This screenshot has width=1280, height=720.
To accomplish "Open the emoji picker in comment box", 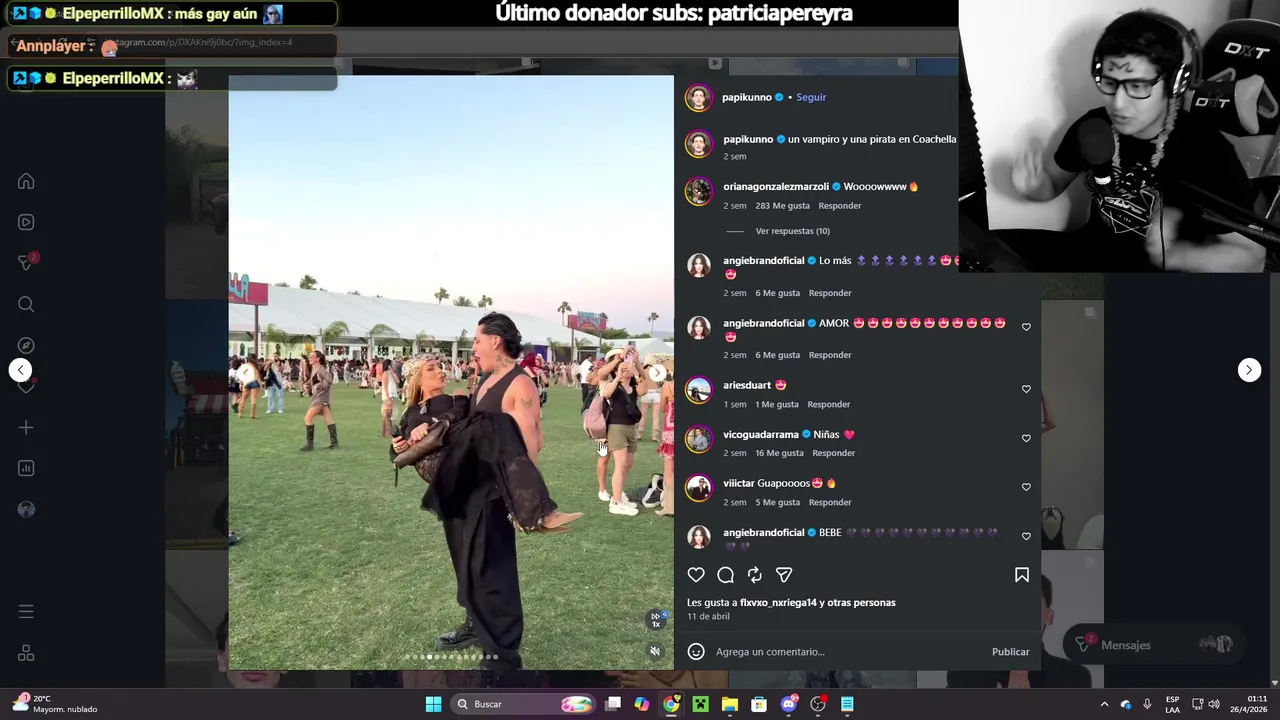I will coord(696,652).
